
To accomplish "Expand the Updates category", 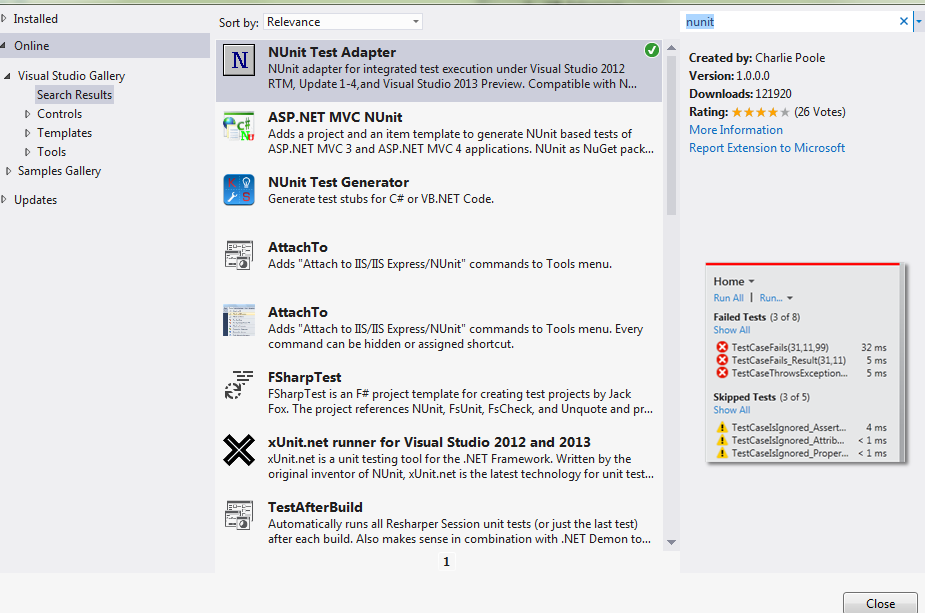I will click(4, 199).
